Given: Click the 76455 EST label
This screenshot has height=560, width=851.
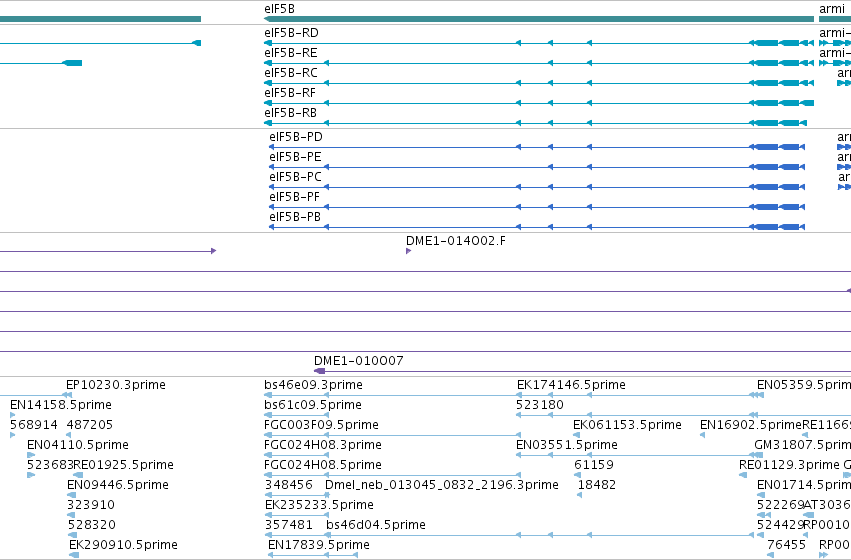Looking at the screenshot, I should 786,545.
